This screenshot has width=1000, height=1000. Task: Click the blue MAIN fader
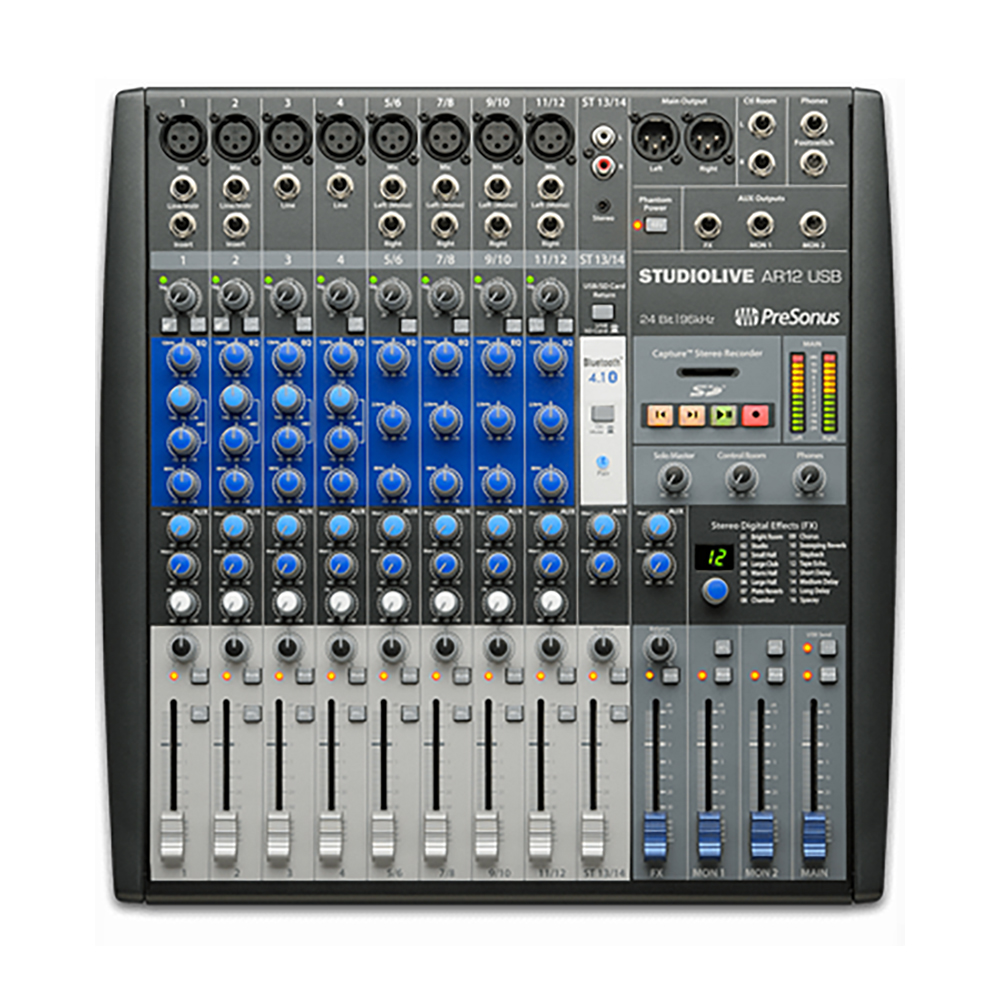814,836
